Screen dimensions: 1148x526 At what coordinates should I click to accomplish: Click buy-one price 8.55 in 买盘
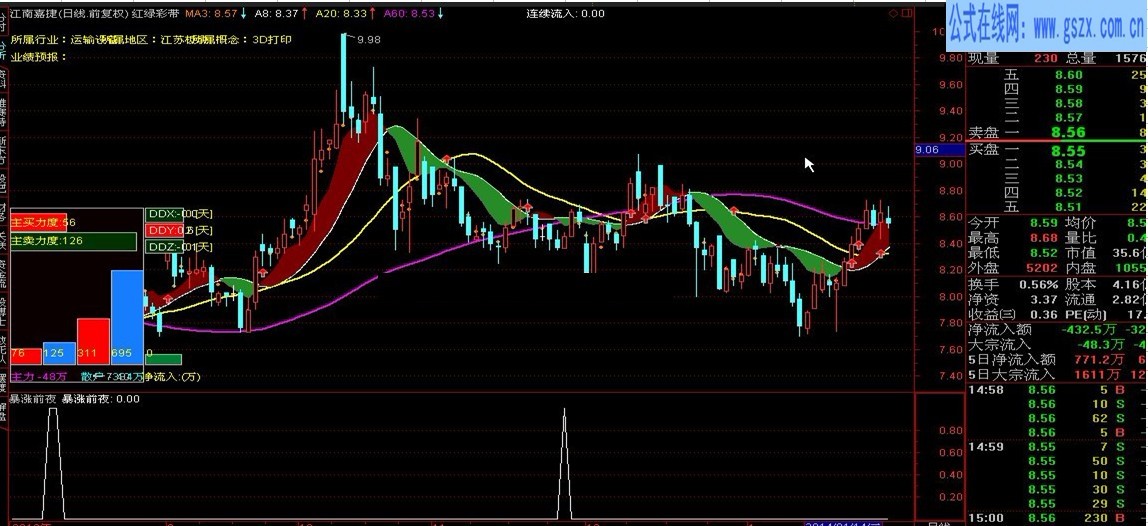pyautogui.click(x=1067, y=152)
